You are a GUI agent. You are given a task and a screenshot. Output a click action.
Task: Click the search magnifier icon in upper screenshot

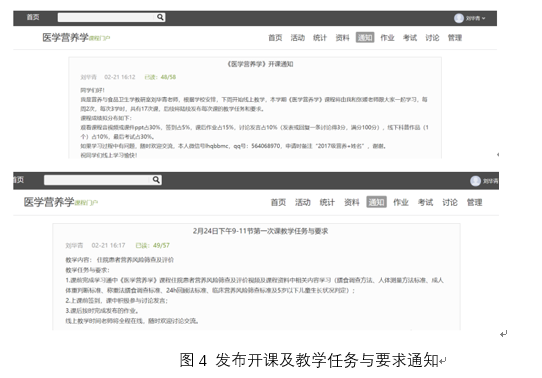[x=160, y=17]
